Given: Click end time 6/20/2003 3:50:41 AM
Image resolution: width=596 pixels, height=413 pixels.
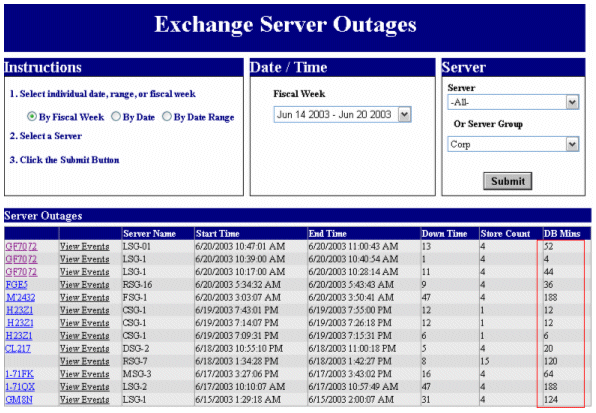Looking at the screenshot, I should click(351, 297).
